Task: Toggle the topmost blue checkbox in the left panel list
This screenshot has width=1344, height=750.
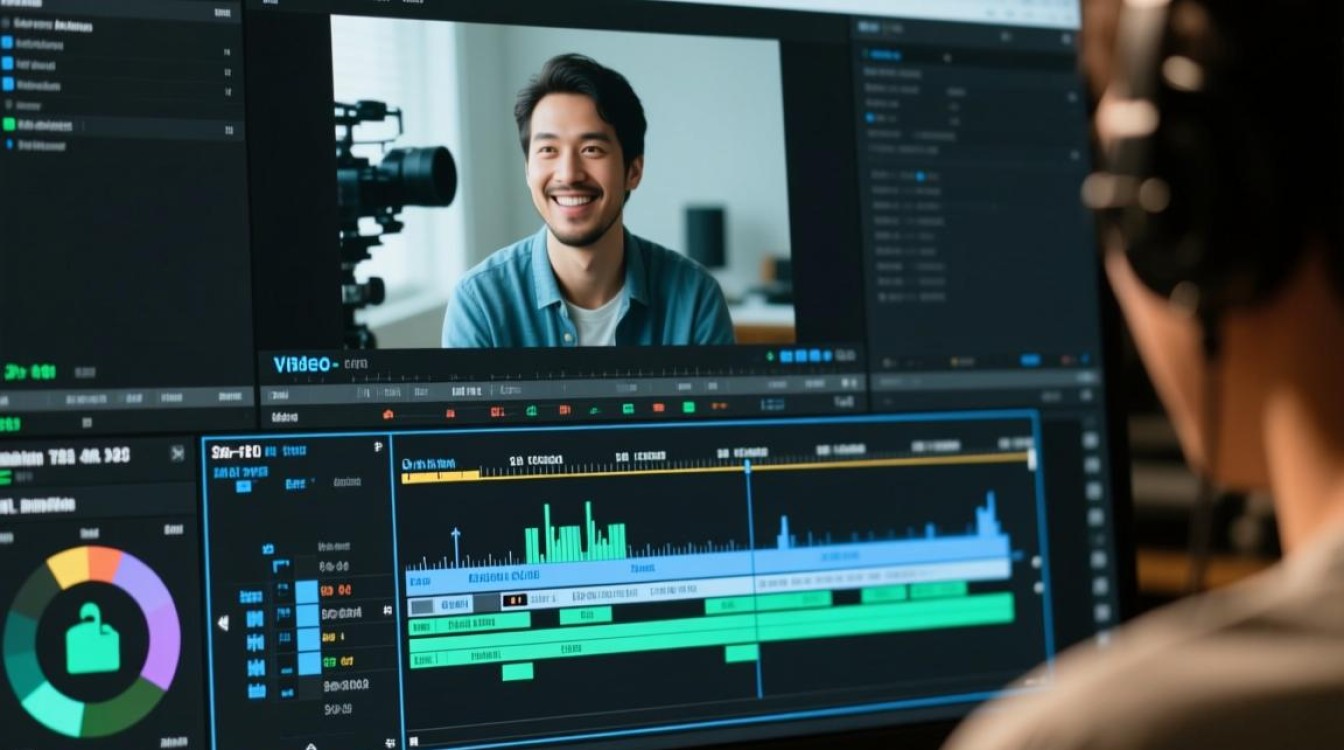Action: point(7,43)
